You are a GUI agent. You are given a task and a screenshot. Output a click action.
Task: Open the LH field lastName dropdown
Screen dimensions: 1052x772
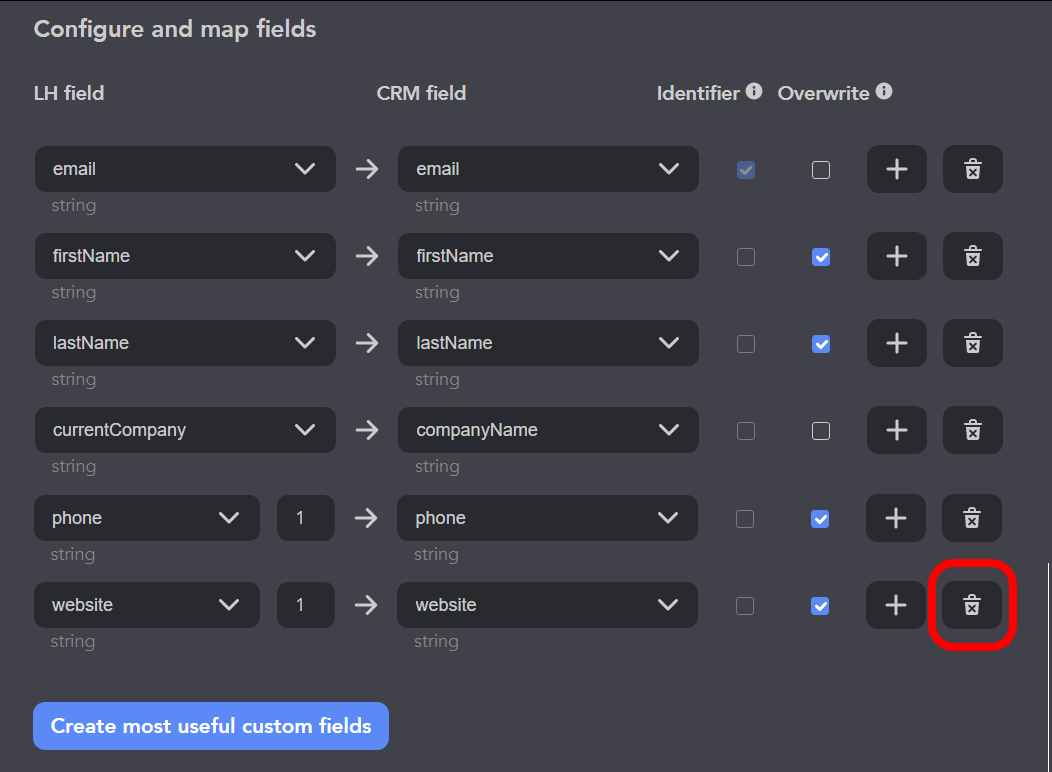point(185,343)
